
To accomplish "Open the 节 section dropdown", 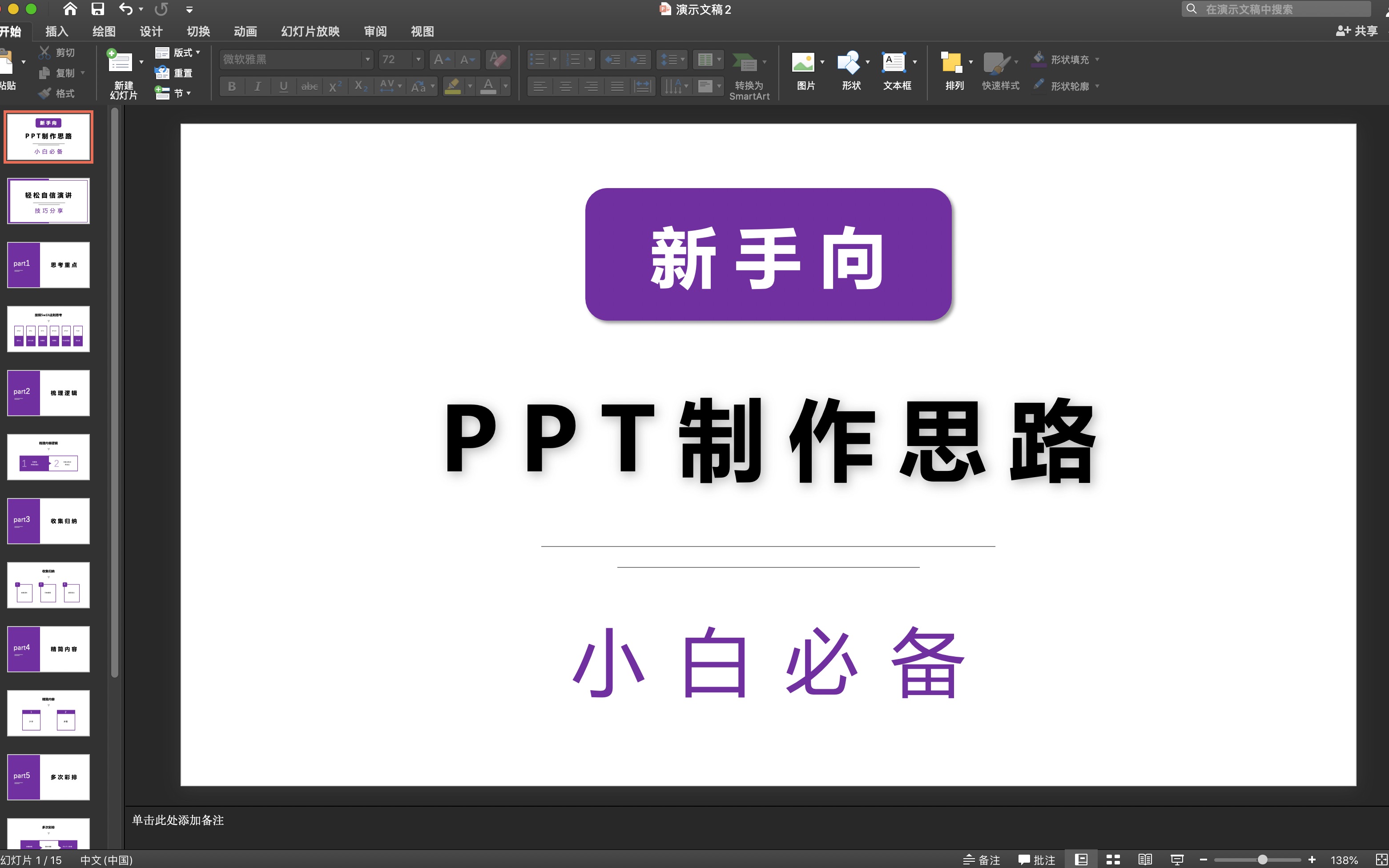I will click(x=173, y=93).
